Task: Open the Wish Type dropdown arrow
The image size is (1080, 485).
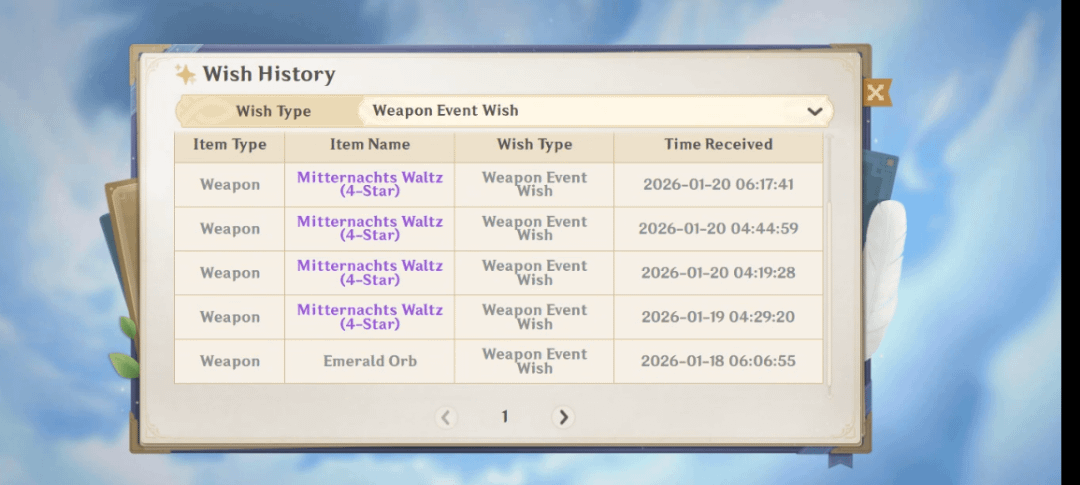Action: (x=815, y=111)
